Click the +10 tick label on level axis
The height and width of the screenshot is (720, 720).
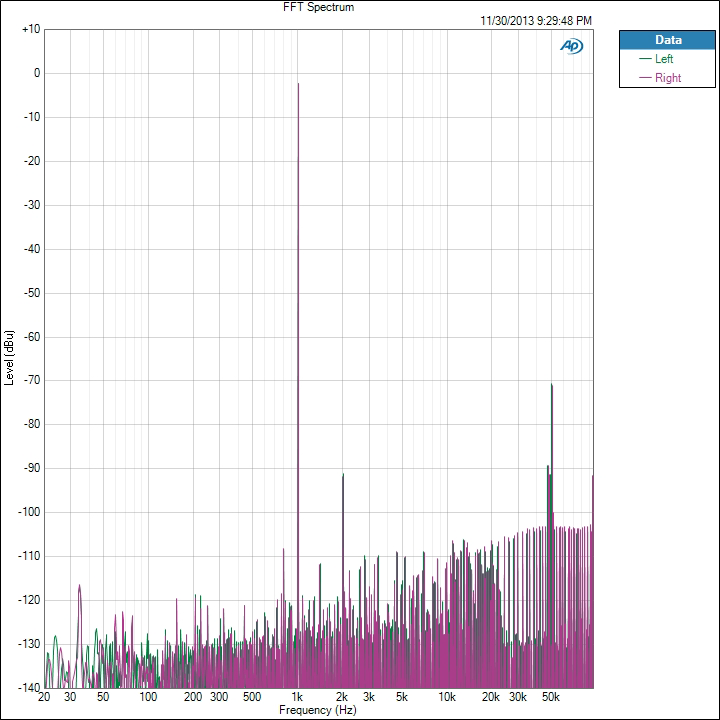(x=30, y=29)
